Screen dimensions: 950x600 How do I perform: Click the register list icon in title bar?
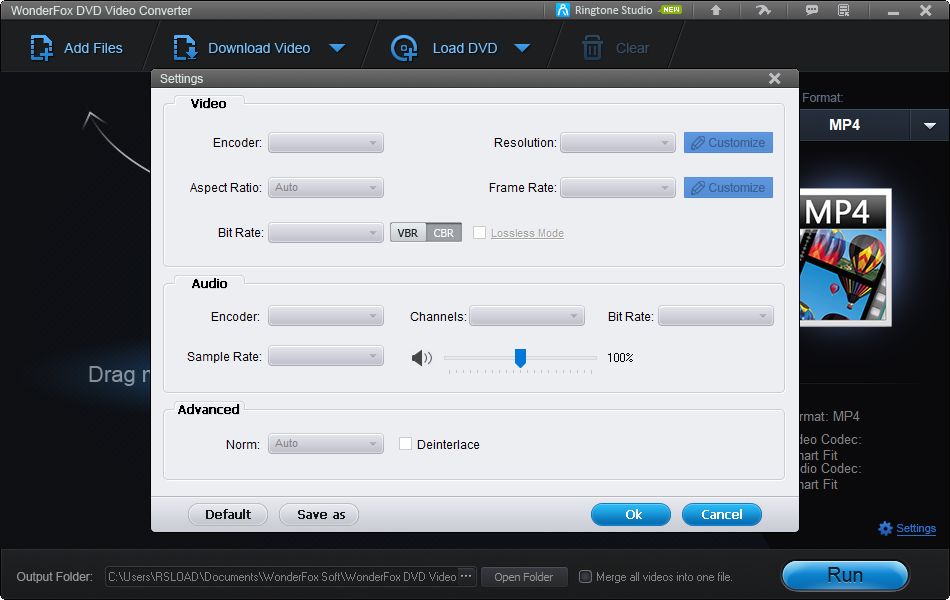coord(843,10)
